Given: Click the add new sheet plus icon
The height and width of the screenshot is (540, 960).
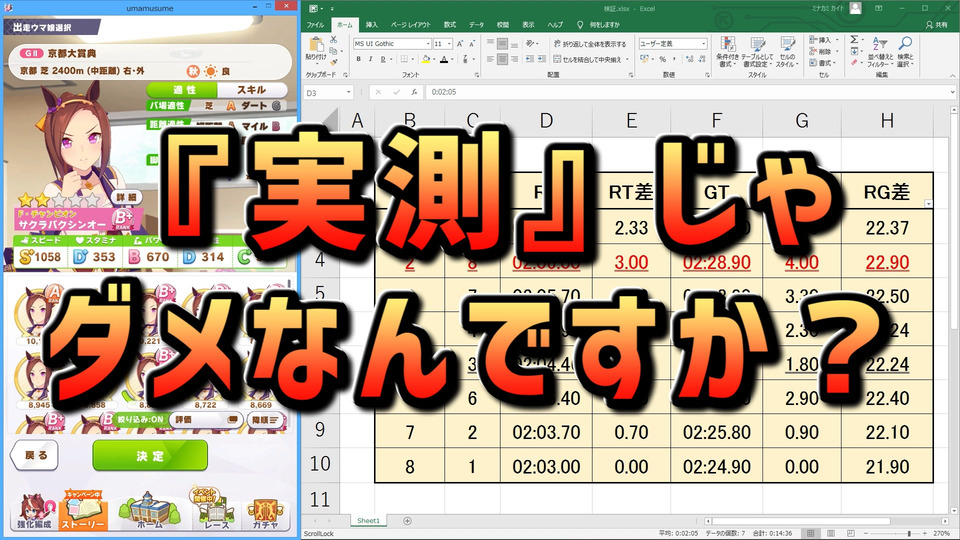Looking at the screenshot, I should (x=407, y=520).
